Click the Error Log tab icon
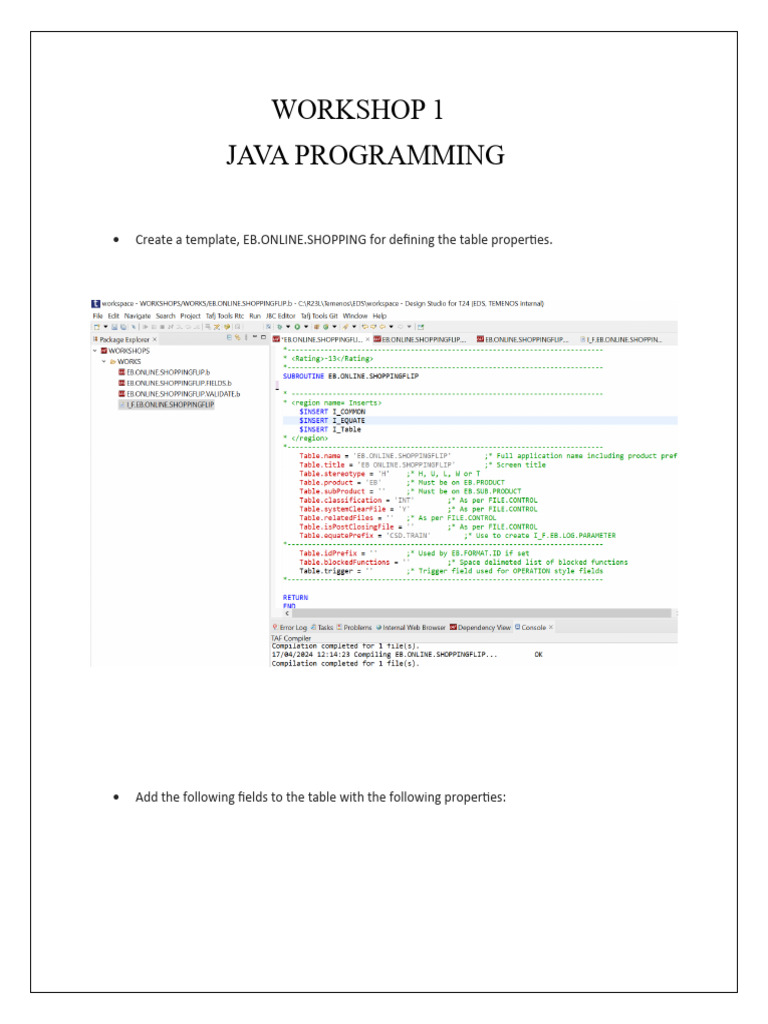 [x=275, y=628]
